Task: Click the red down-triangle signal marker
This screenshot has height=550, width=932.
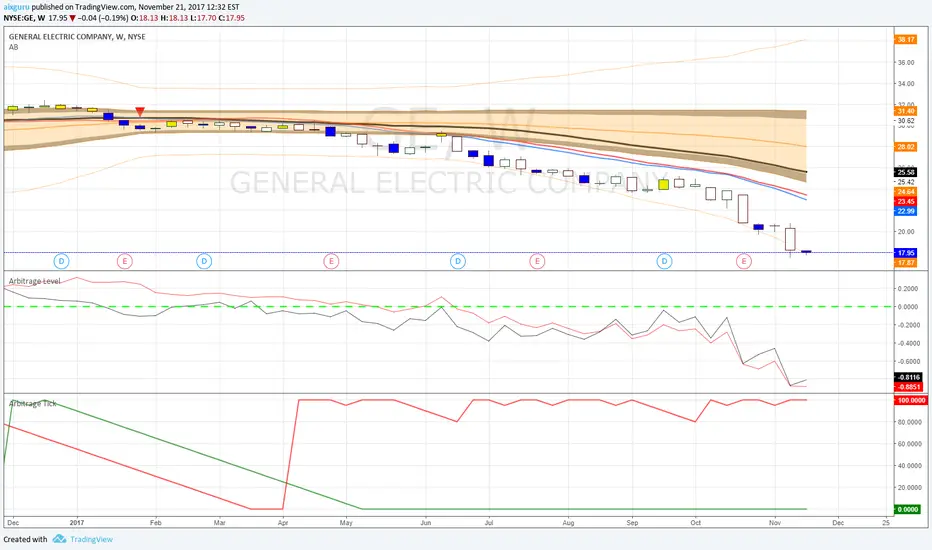Action: [x=140, y=112]
